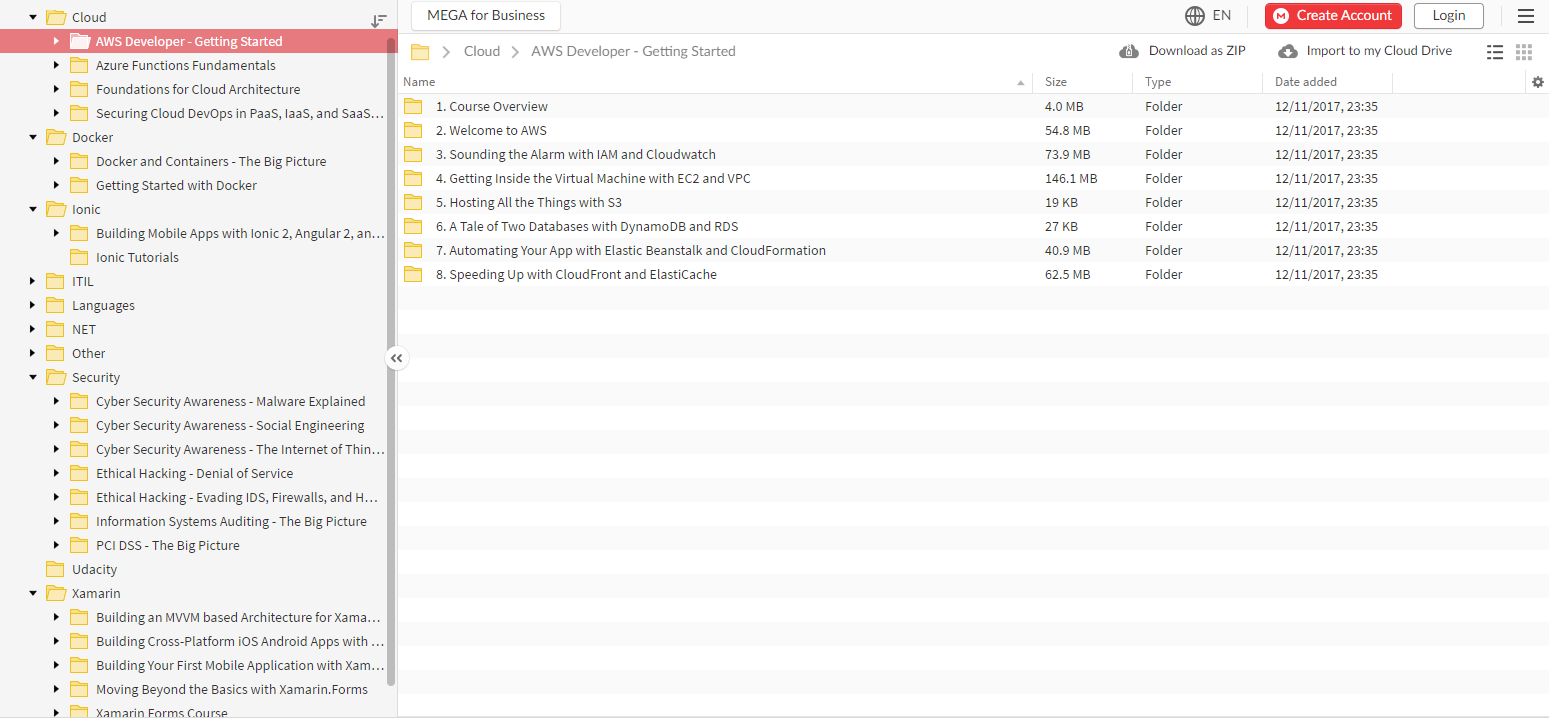Click the left tree panel scrollbar
1549x718 pixels.
[x=391, y=362]
